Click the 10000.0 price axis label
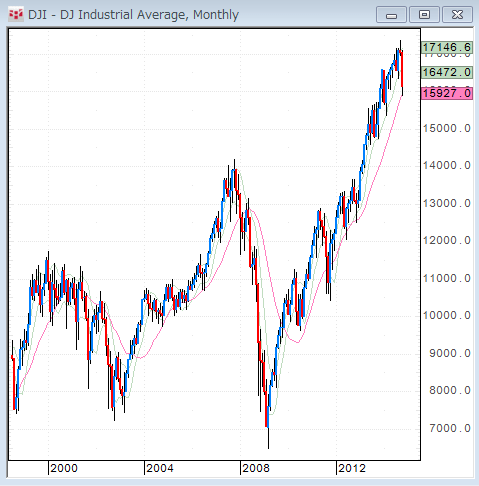The height and width of the screenshot is (486, 479). pos(447,315)
